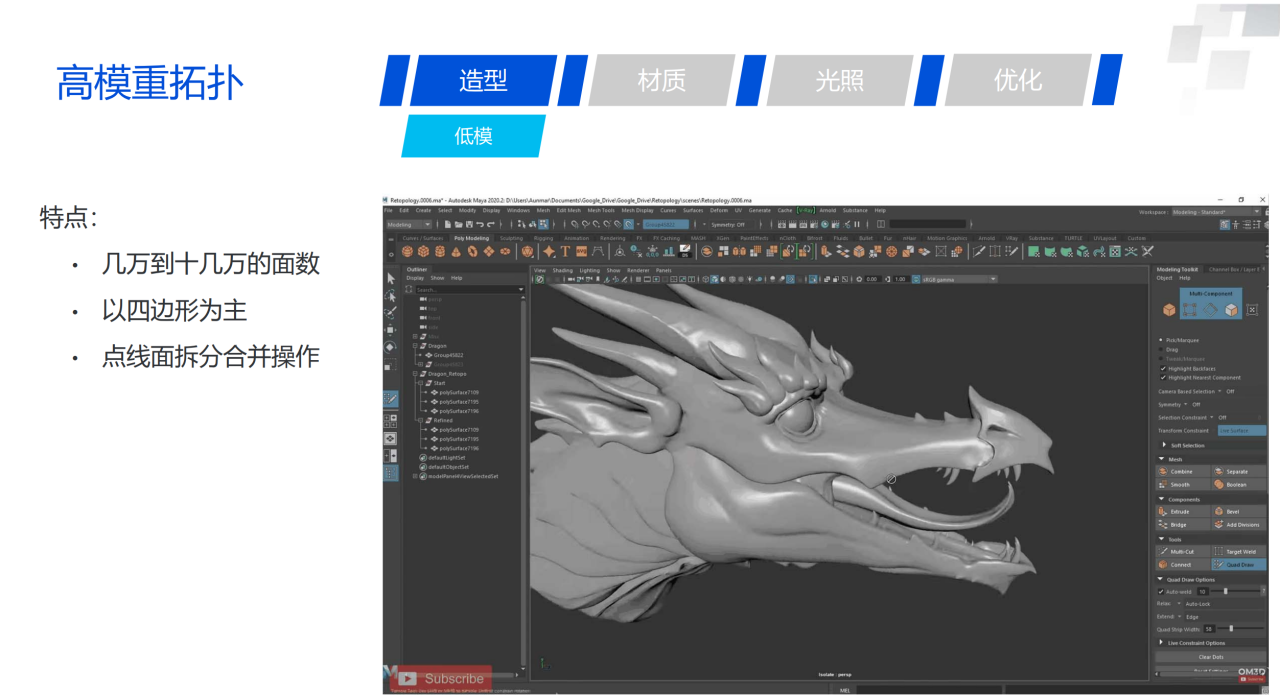
Task: Adjust the Quad Strip Width slider
Action: 1231,629
